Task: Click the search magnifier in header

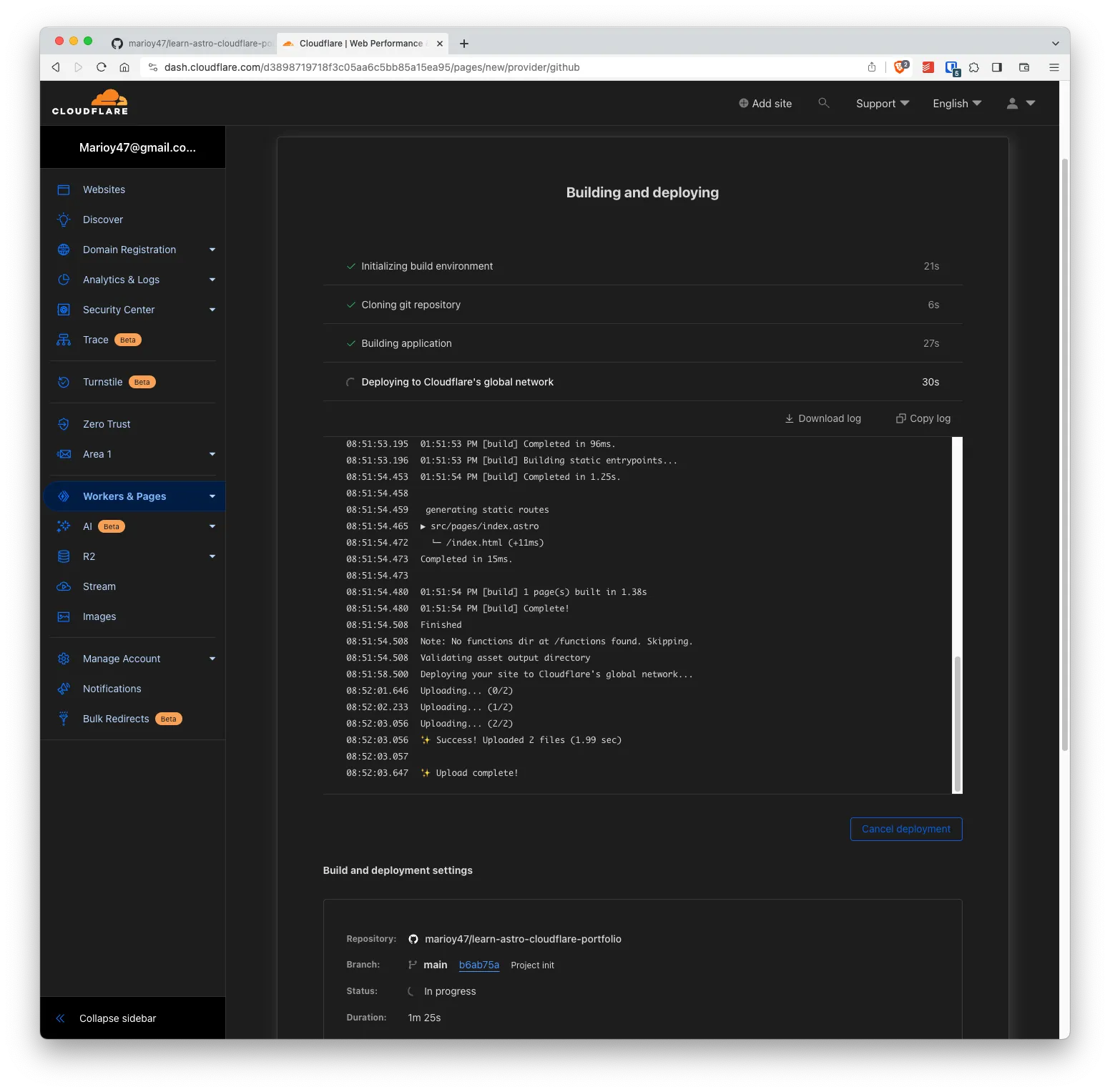Action: click(x=824, y=103)
